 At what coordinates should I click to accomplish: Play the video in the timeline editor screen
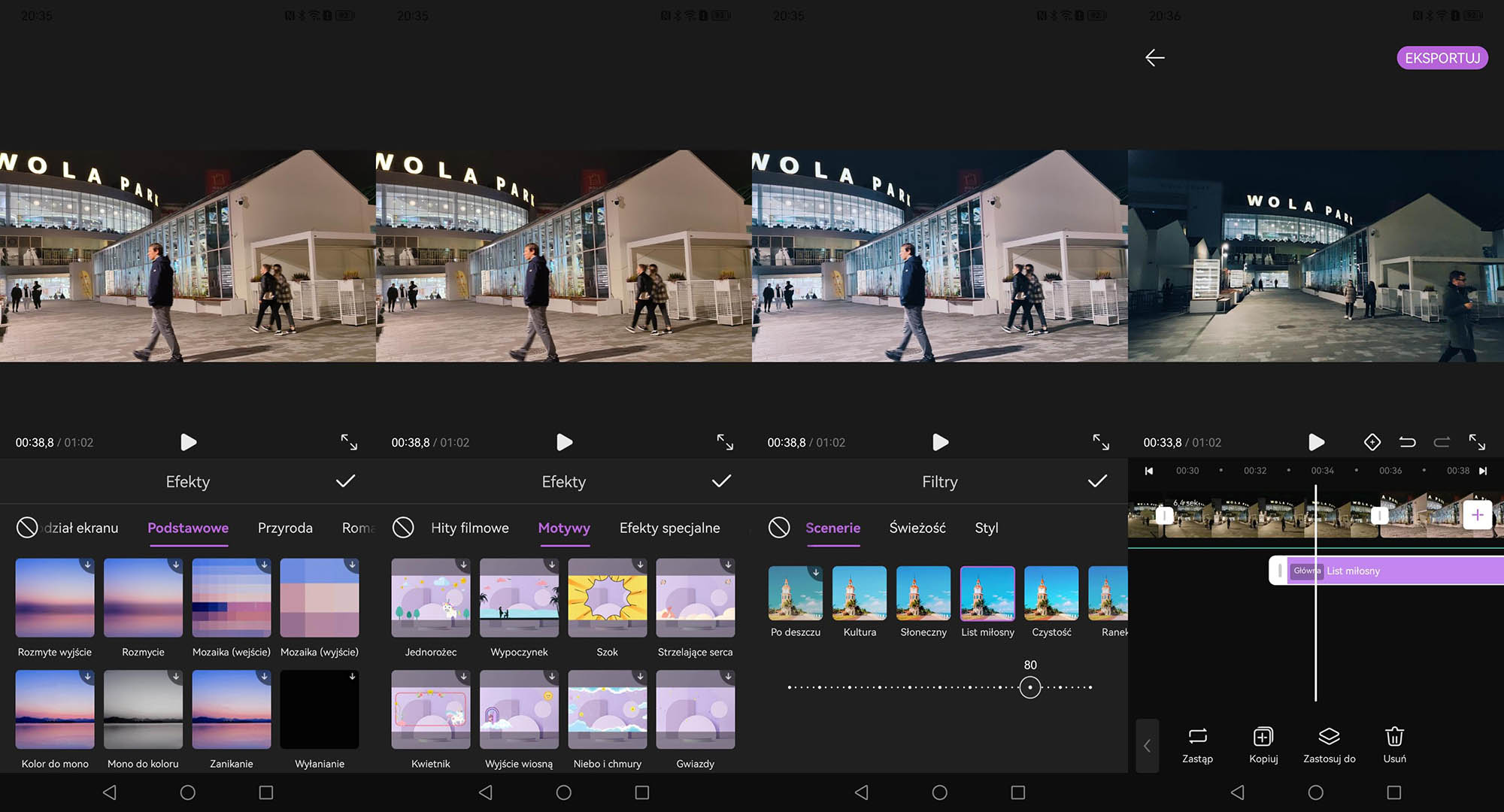(x=1316, y=442)
